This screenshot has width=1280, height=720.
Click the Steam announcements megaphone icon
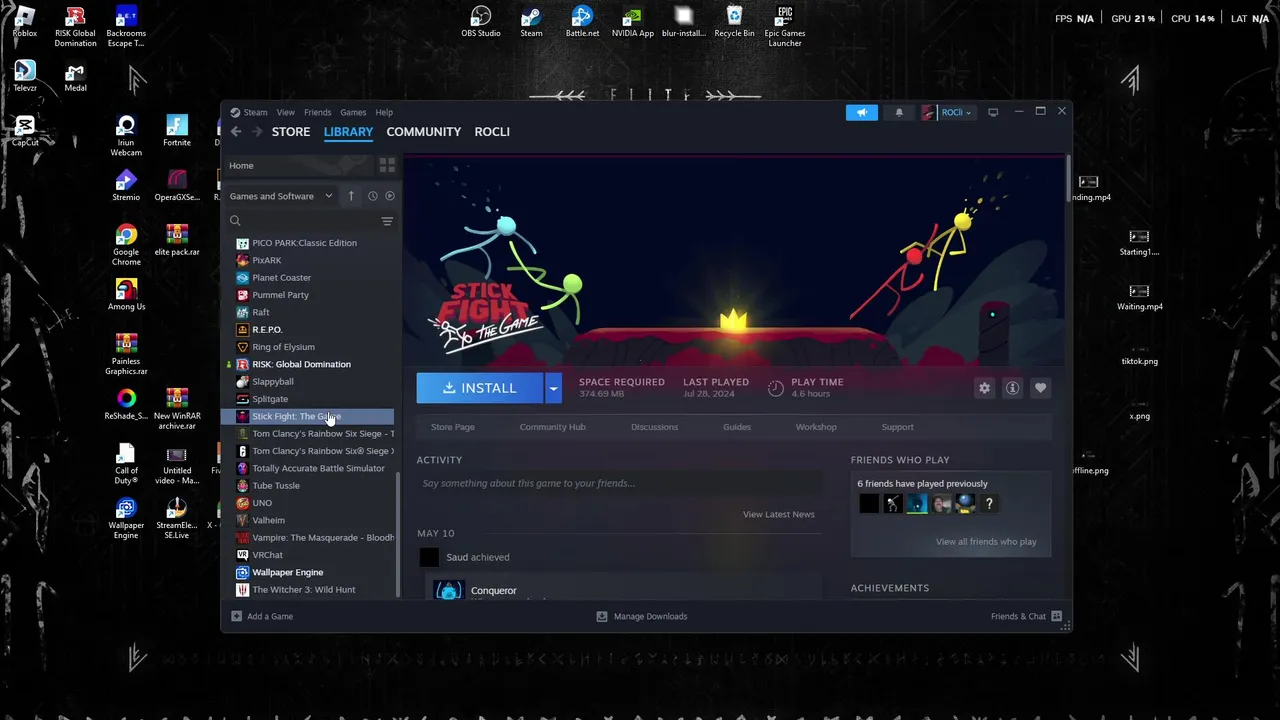tap(861, 112)
